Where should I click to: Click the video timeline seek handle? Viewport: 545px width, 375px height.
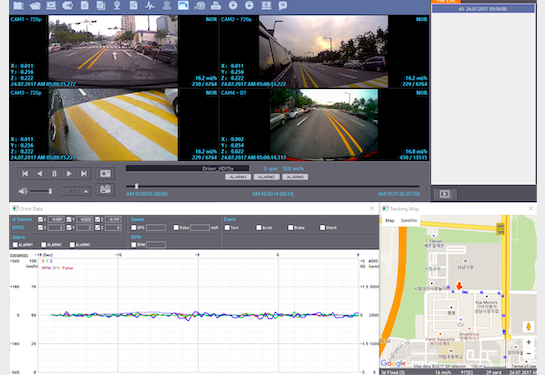(x=137, y=186)
